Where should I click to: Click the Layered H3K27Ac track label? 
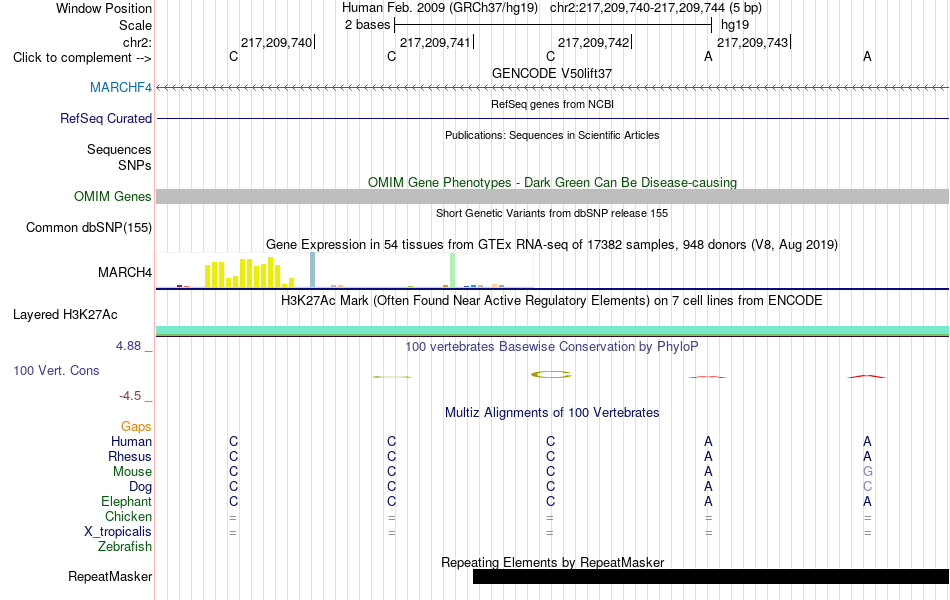click(x=65, y=315)
